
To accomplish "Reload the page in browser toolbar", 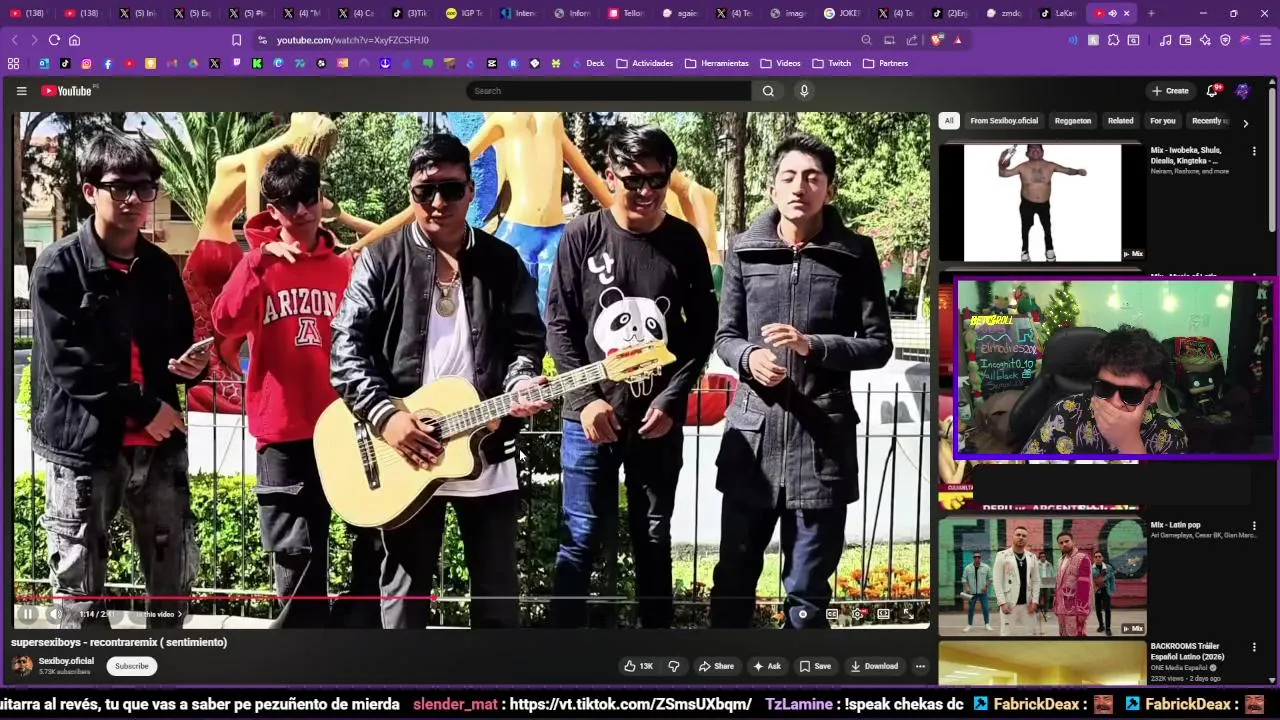I will point(54,40).
